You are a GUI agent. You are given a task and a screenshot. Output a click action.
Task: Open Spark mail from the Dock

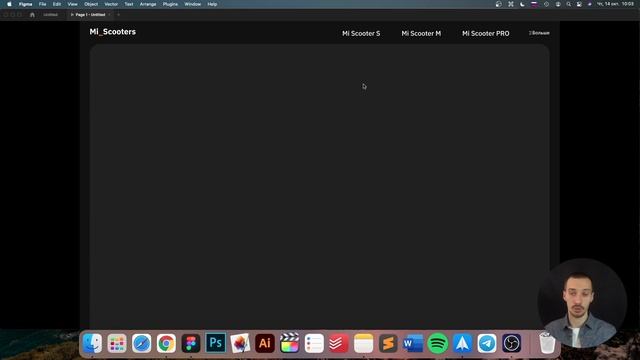(462, 343)
